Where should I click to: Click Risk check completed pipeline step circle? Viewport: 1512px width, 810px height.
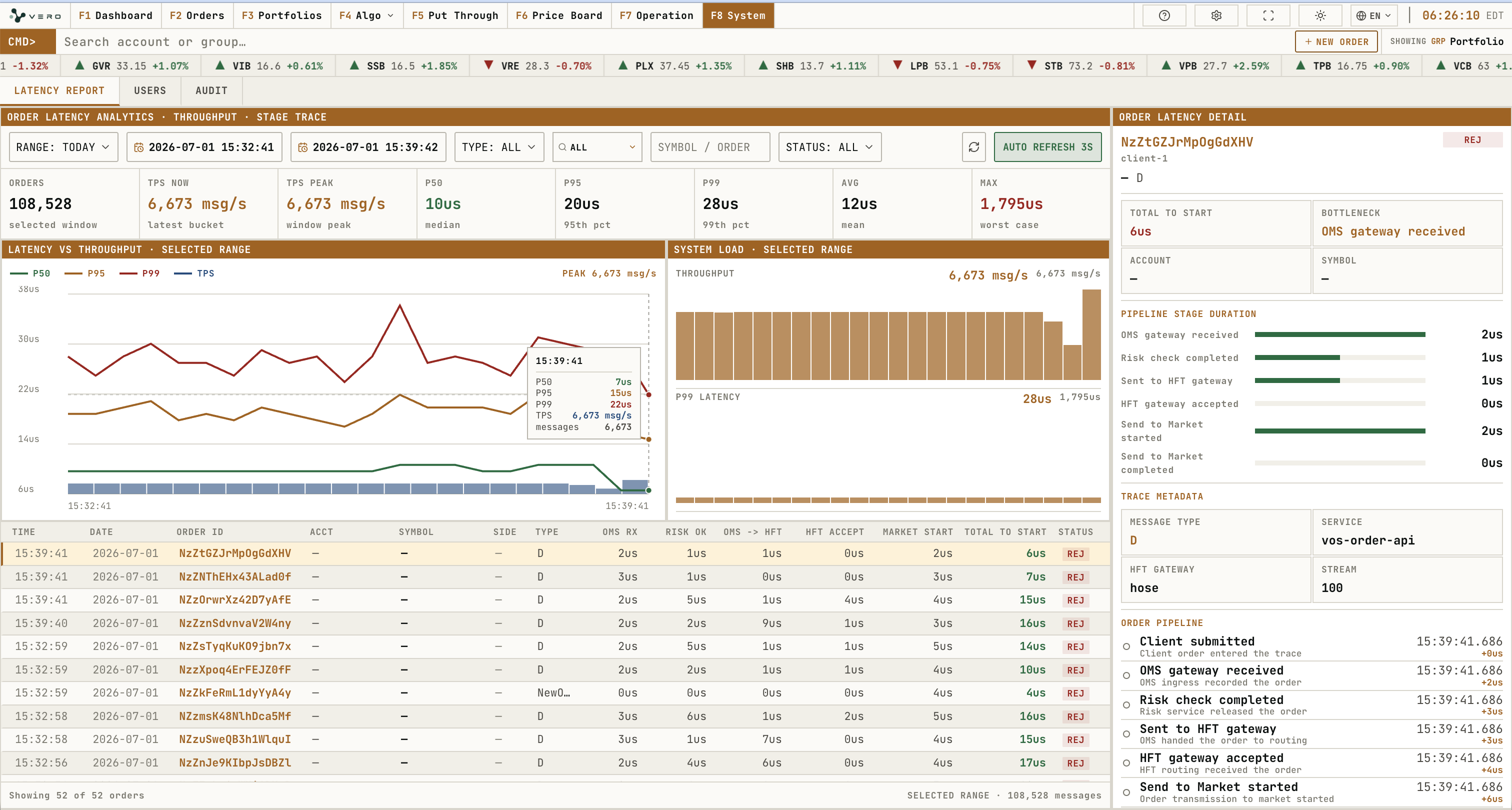click(x=1126, y=705)
